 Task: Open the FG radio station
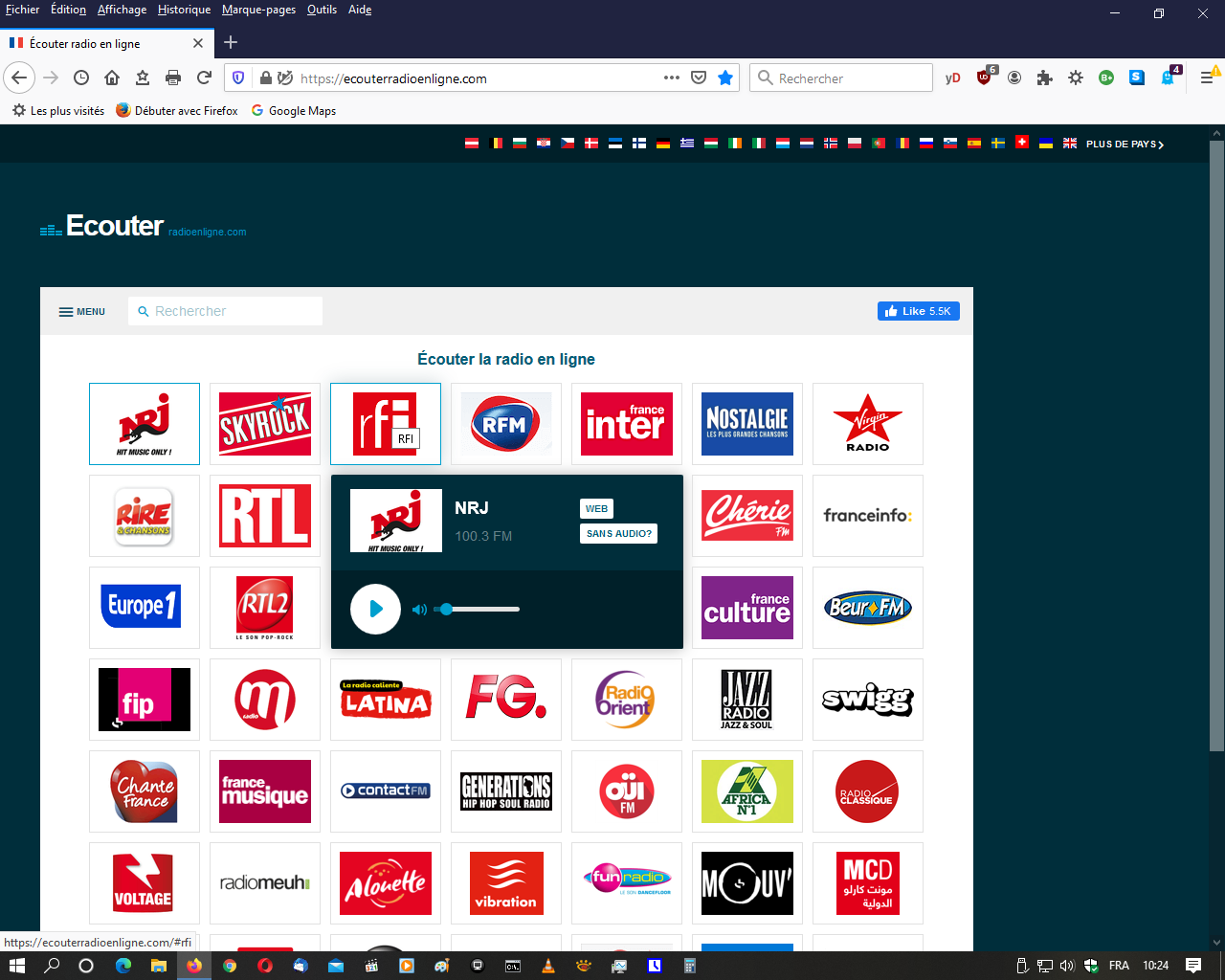pos(506,700)
